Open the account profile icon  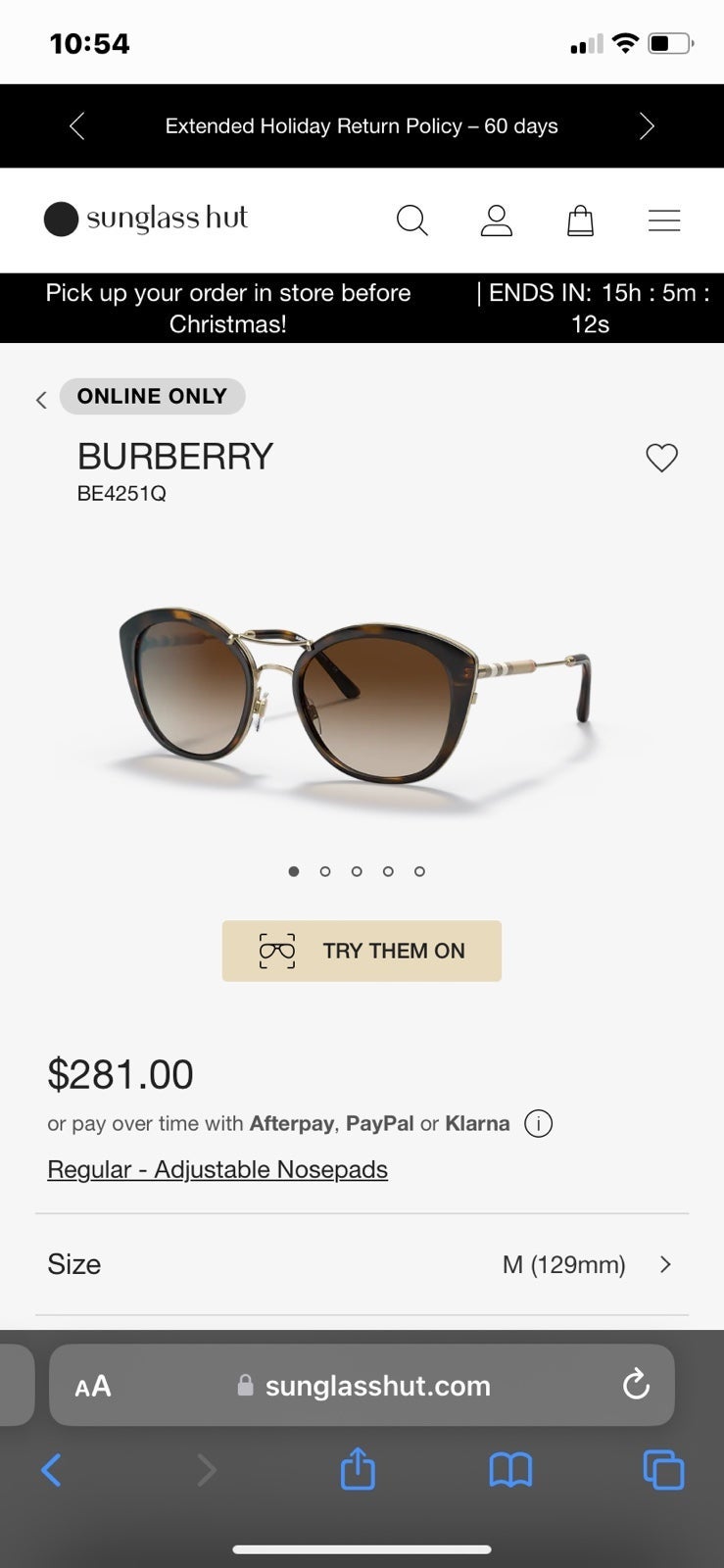497,220
